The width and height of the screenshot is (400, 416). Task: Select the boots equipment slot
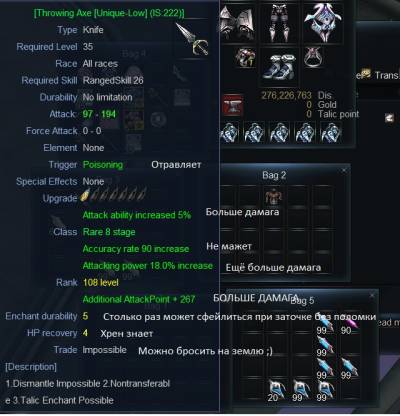click(279, 67)
